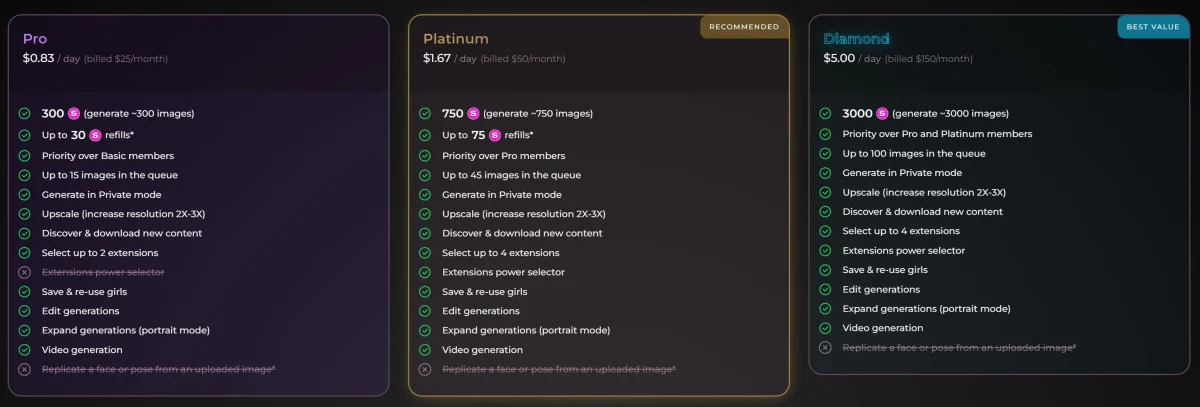This screenshot has height=407, width=1200.
Task: Select the Platinum plan title
Action: coord(455,39)
